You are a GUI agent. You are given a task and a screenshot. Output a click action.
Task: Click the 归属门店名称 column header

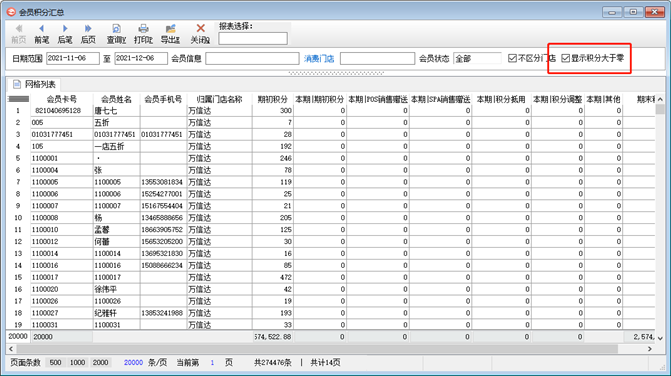point(220,99)
